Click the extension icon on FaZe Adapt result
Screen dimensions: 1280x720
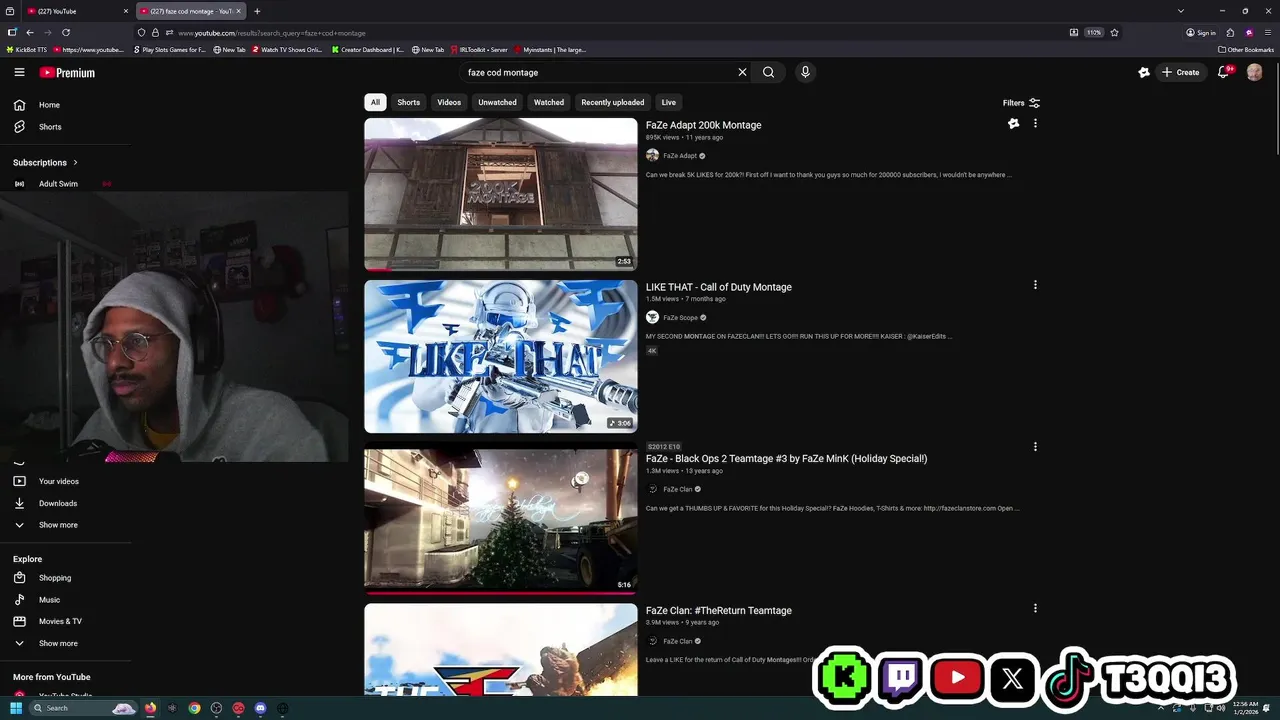(1013, 123)
